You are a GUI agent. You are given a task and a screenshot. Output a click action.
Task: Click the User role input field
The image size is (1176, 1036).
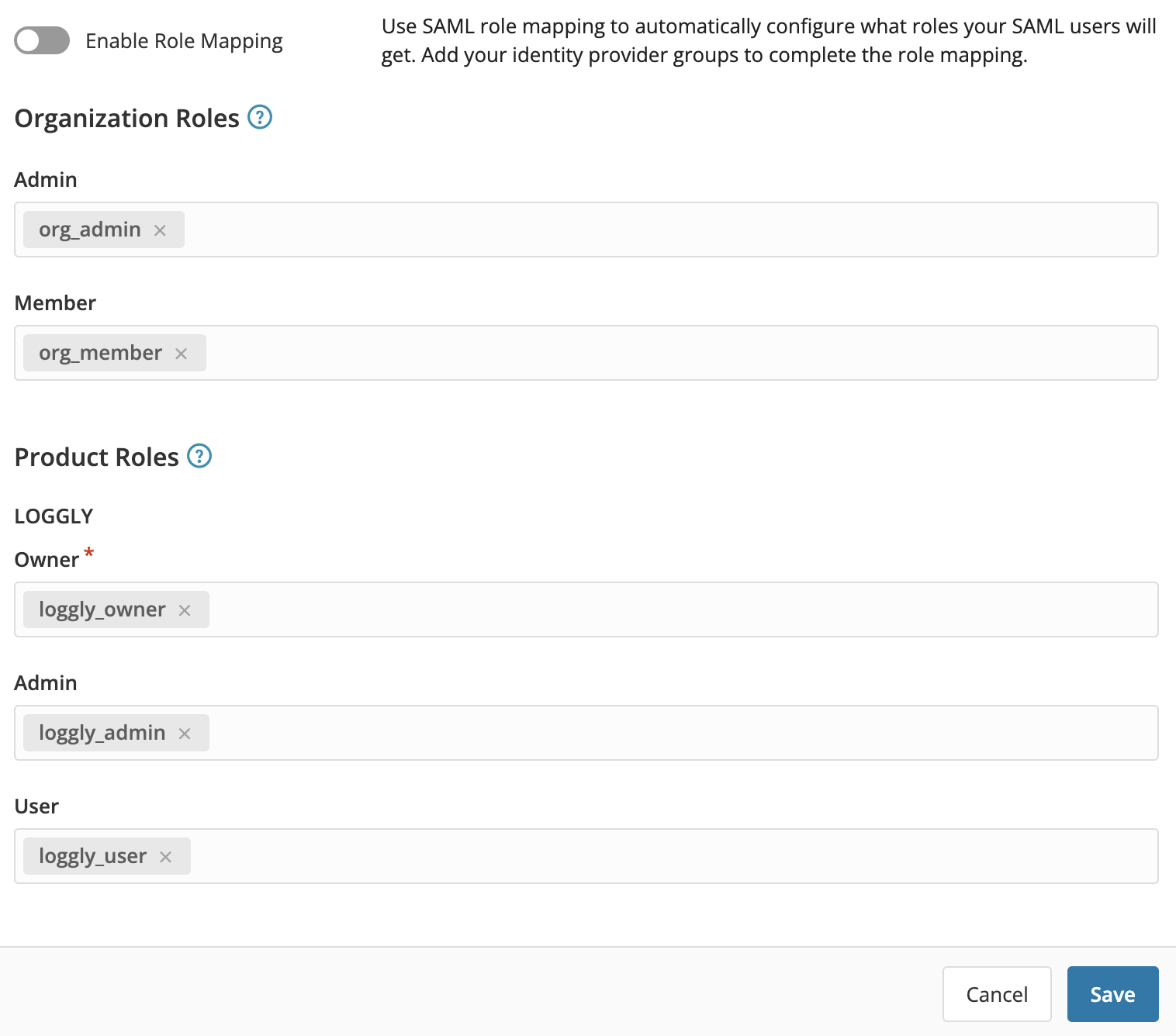[x=621, y=856]
